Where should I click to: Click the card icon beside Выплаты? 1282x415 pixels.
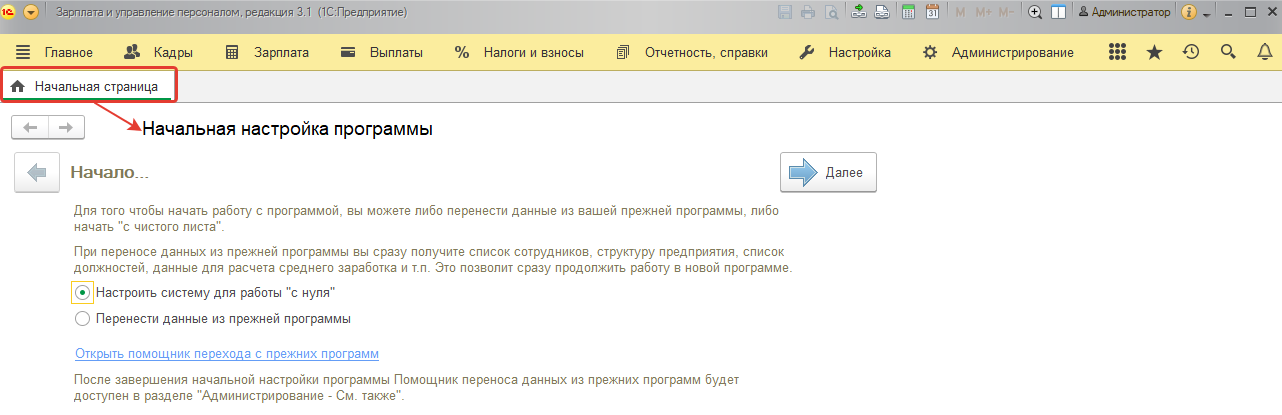(348, 52)
